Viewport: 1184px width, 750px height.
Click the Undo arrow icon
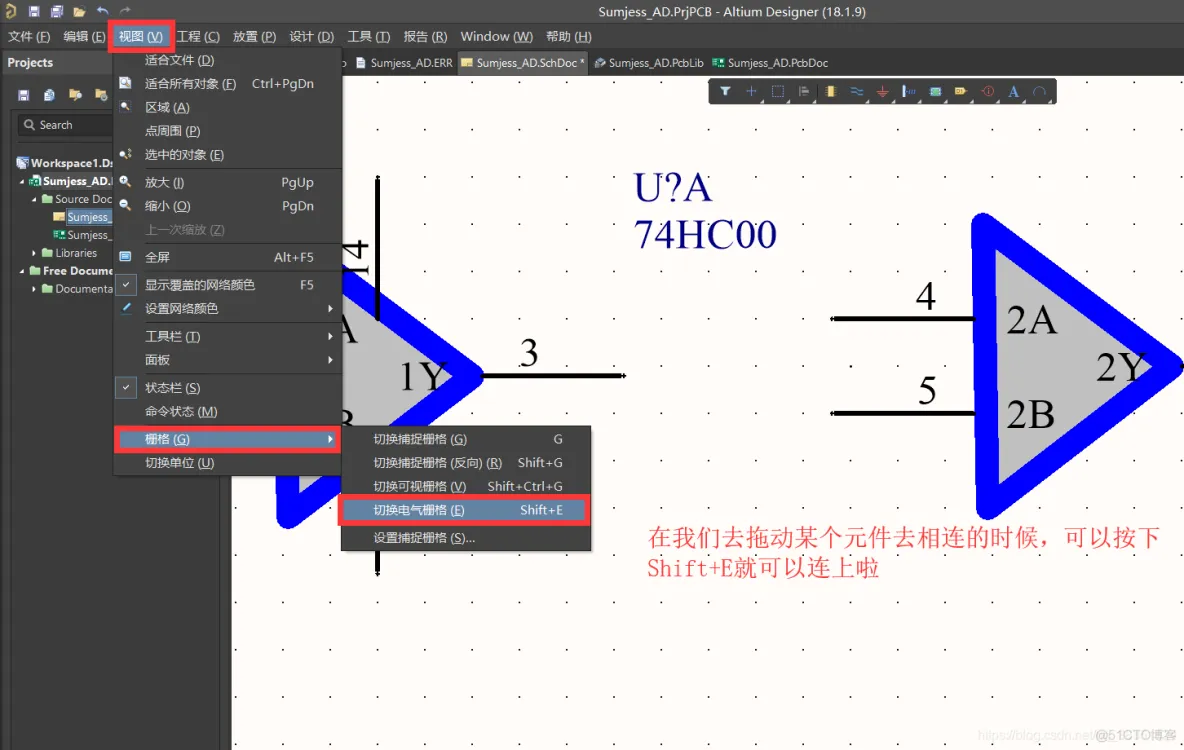click(x=102, y=11)
